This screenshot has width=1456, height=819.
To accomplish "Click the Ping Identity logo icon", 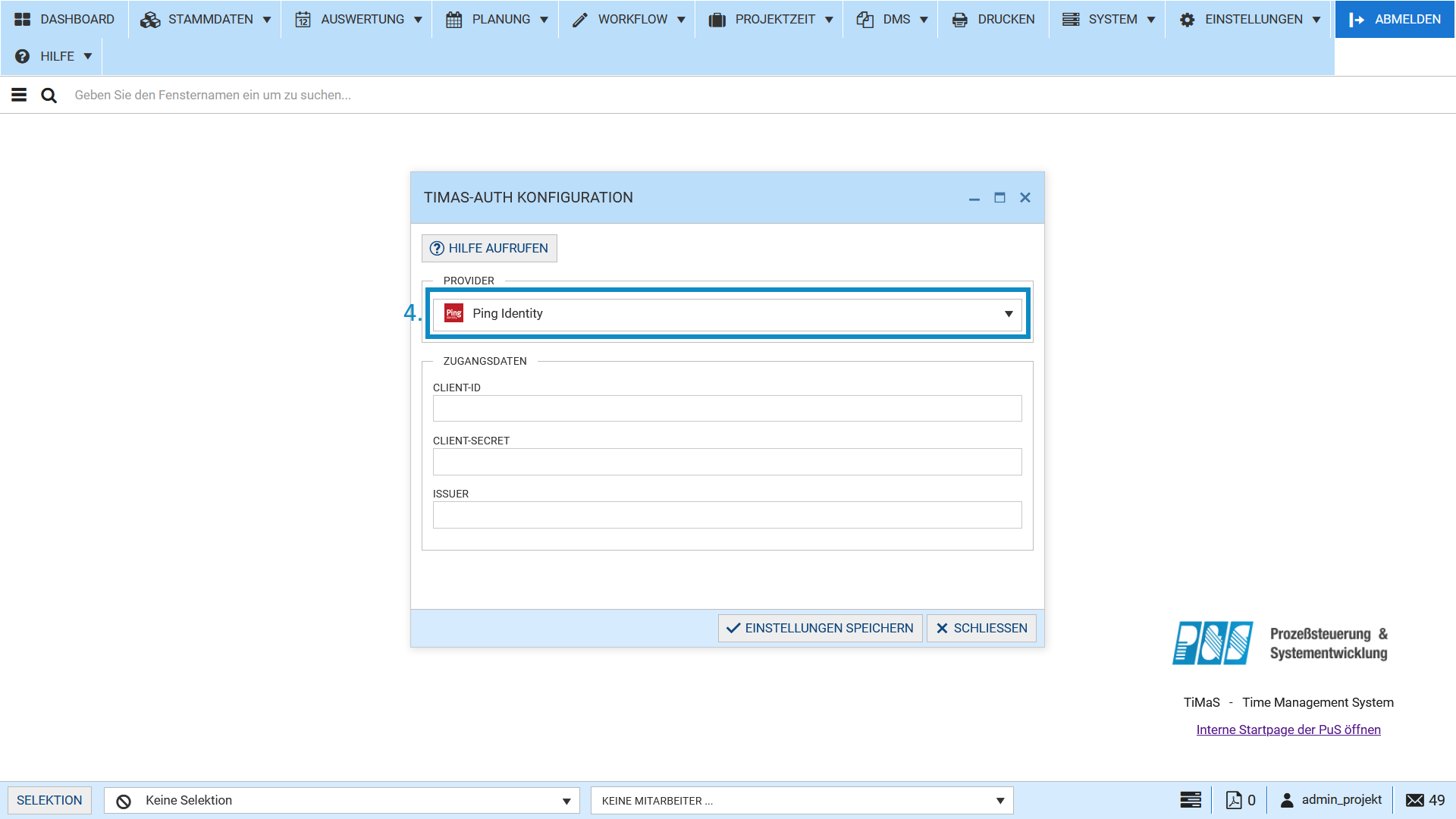I will tap(453, 313).
